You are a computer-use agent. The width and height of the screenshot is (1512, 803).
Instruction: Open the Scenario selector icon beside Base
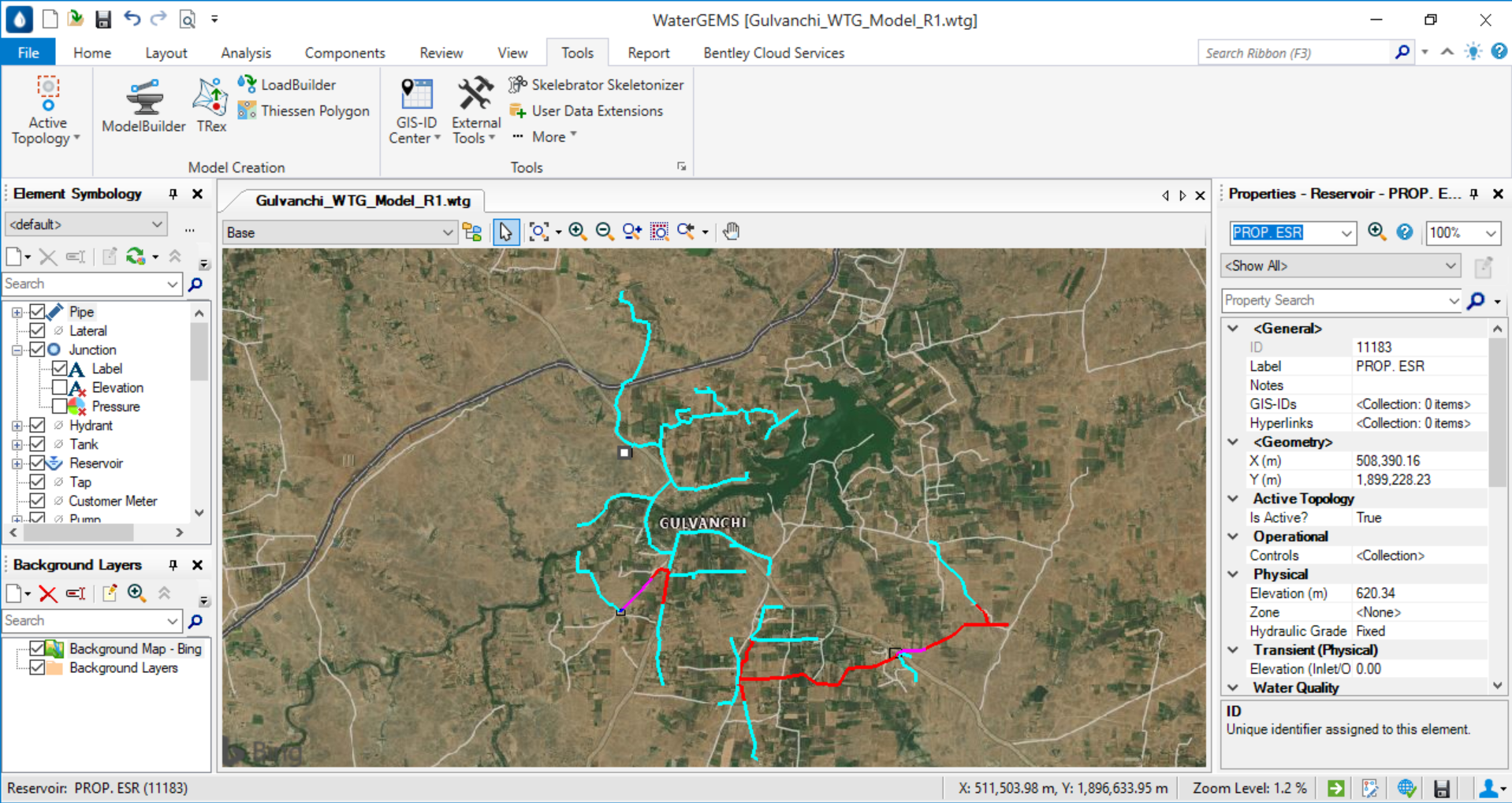pyautogui.click(x=472, y=232)
